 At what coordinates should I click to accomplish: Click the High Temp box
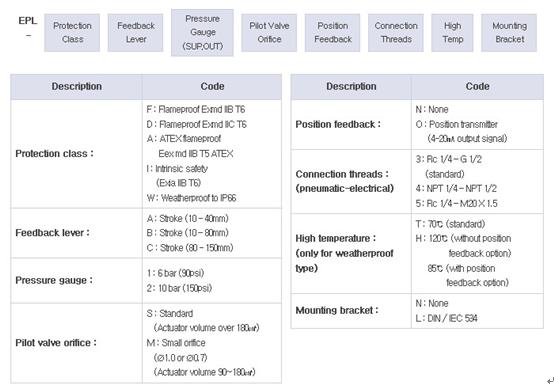tap(452, 33)
